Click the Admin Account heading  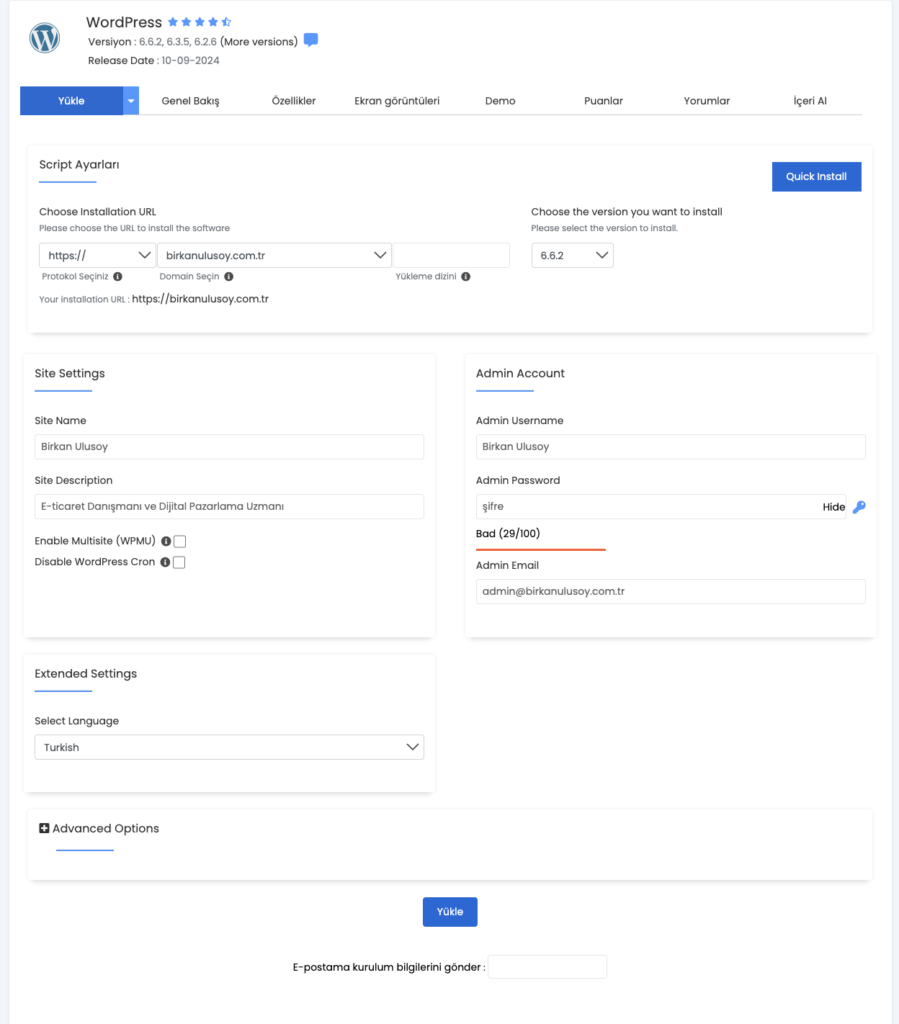click(x=520, y=374)
